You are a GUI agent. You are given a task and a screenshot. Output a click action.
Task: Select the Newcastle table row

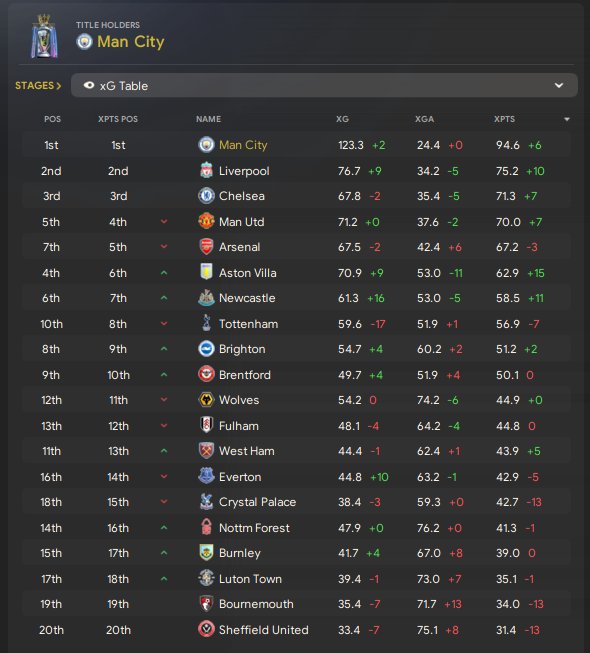[296, 298]
